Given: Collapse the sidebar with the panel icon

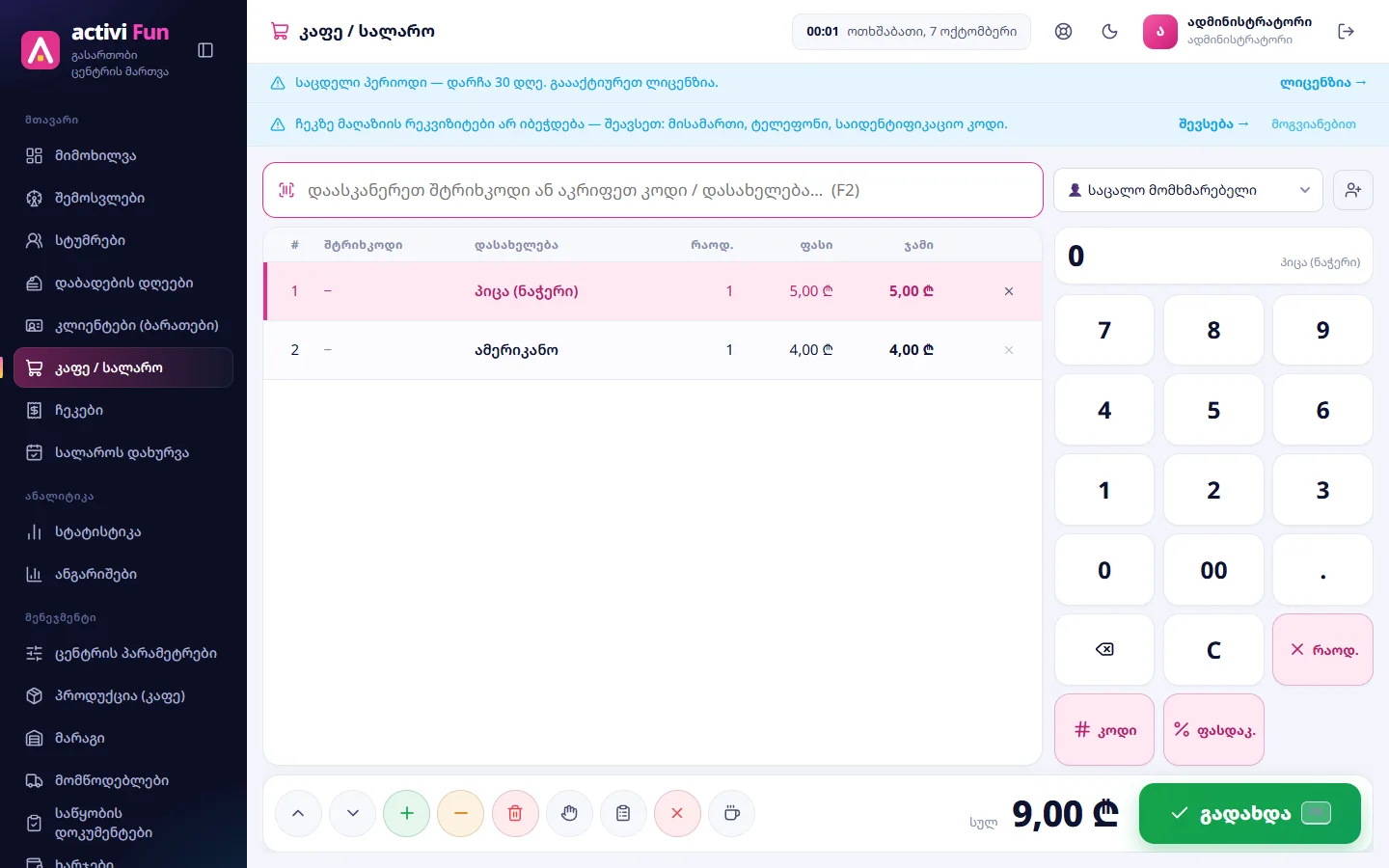Looking at the screenshot, I should (205, 50).
